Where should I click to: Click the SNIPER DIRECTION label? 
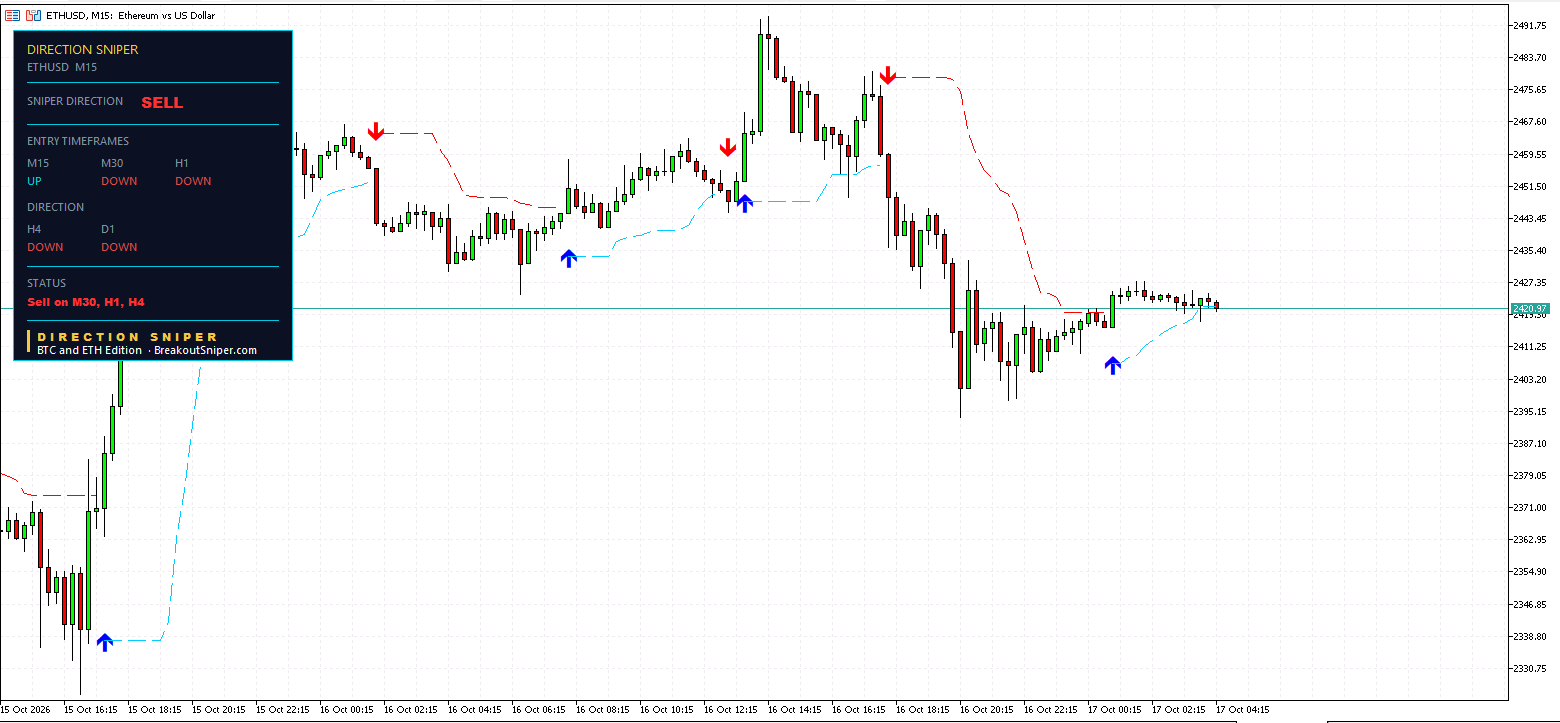pyautogui.click(x=75, y=101)
